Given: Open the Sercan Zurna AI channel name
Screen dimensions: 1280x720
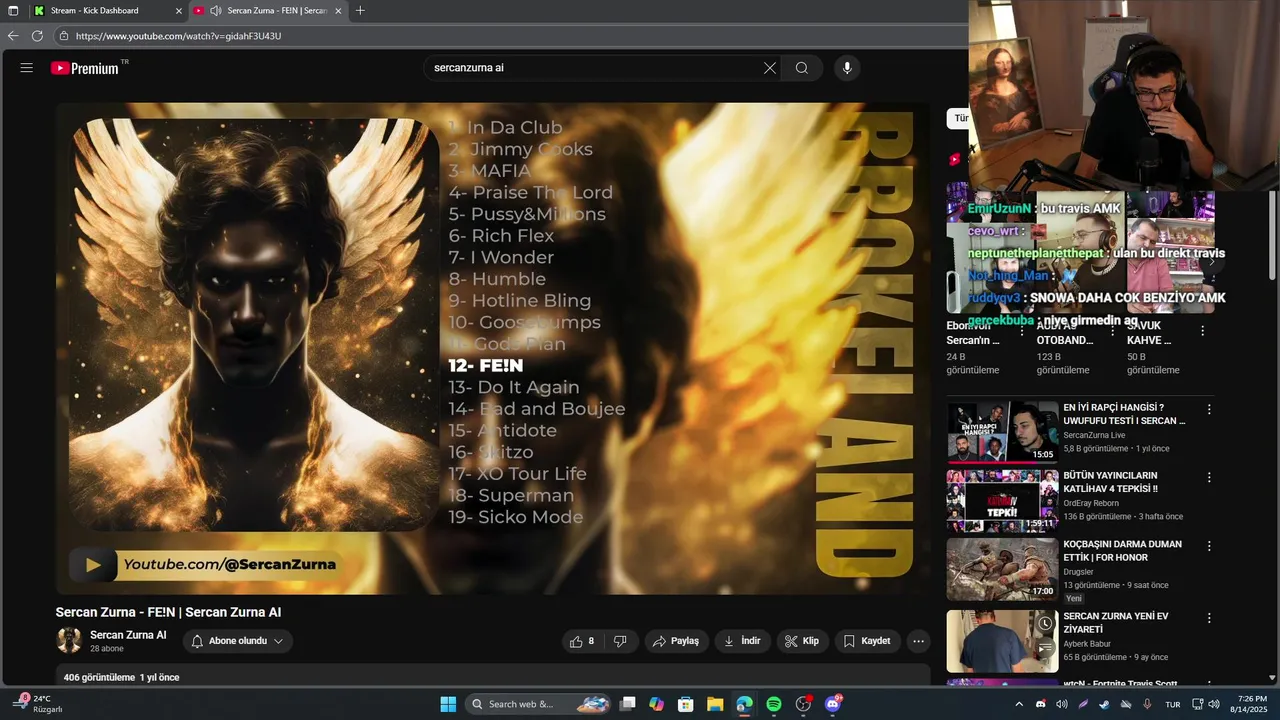Looking at the screenshot, I should tap(128, 635).
